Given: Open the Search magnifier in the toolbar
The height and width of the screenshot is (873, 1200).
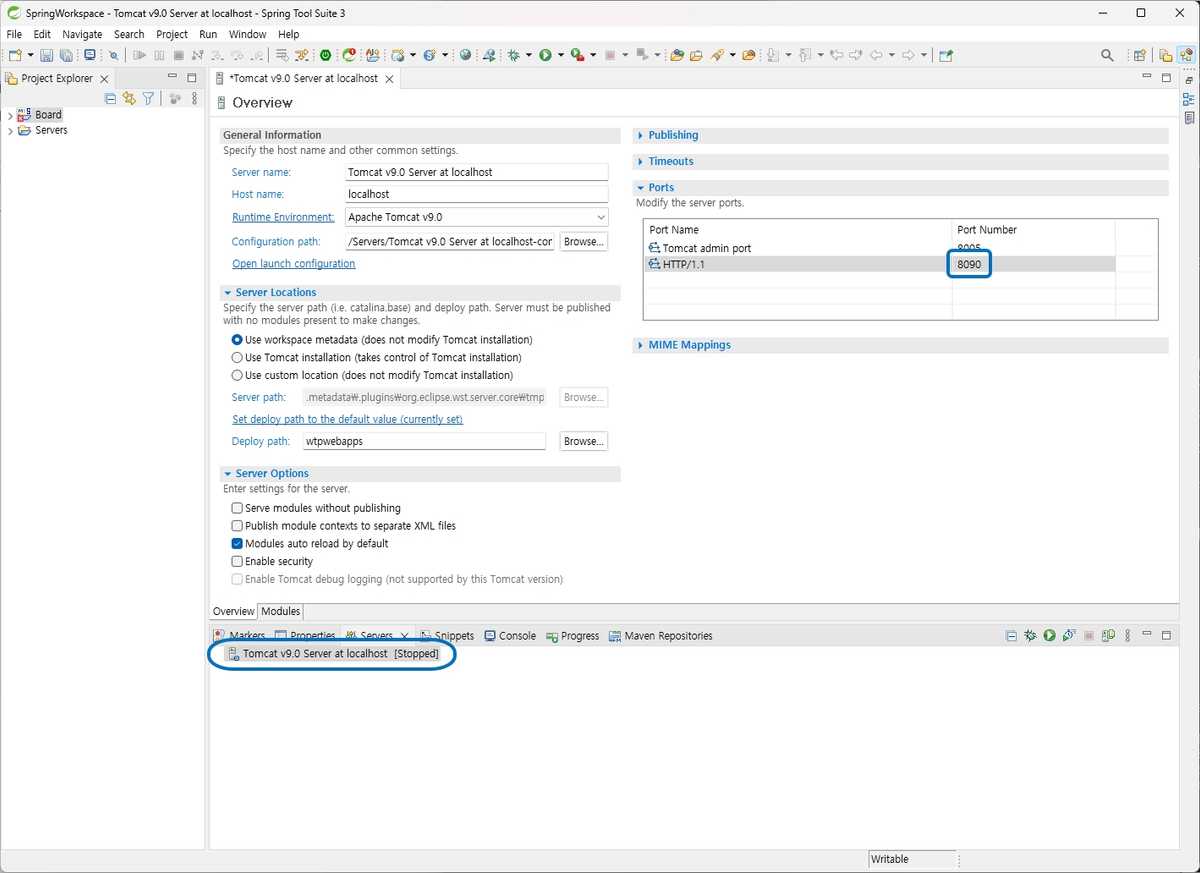Looking at the screenshot, I should [1107, 55].
